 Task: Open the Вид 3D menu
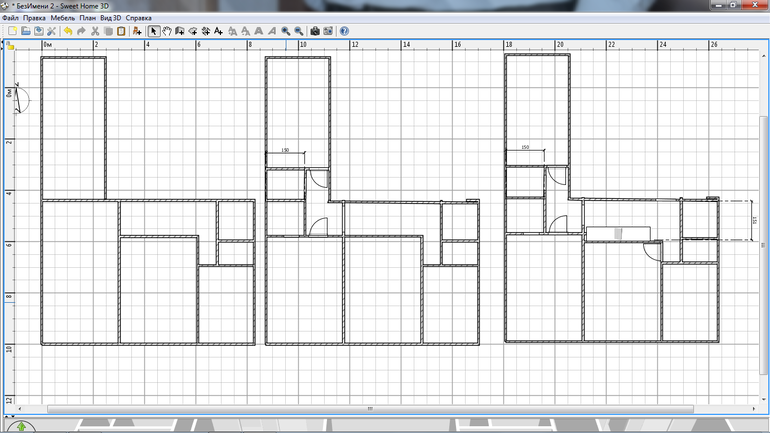110,18
